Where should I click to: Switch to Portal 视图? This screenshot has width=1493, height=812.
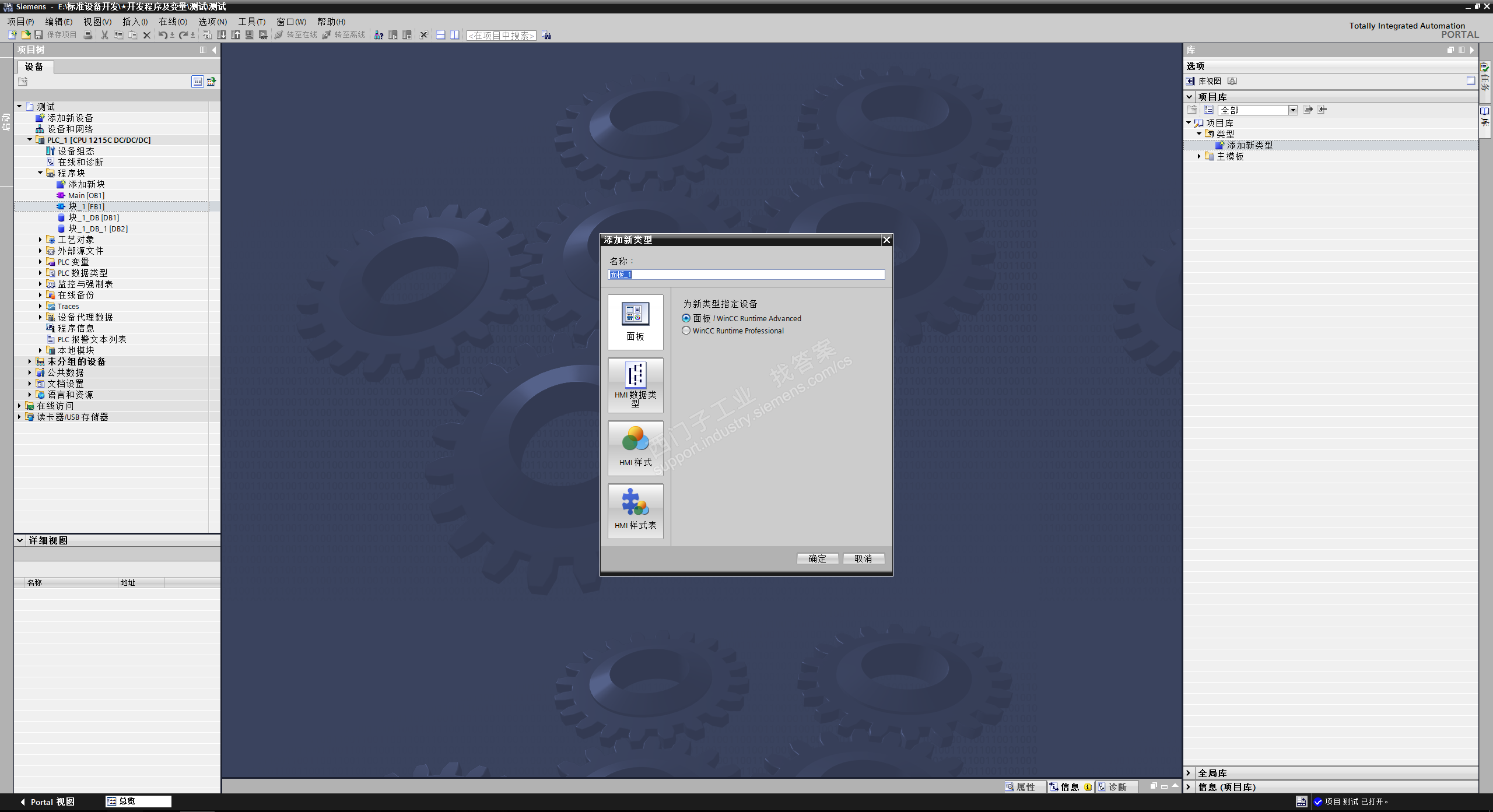pos(47,802)
